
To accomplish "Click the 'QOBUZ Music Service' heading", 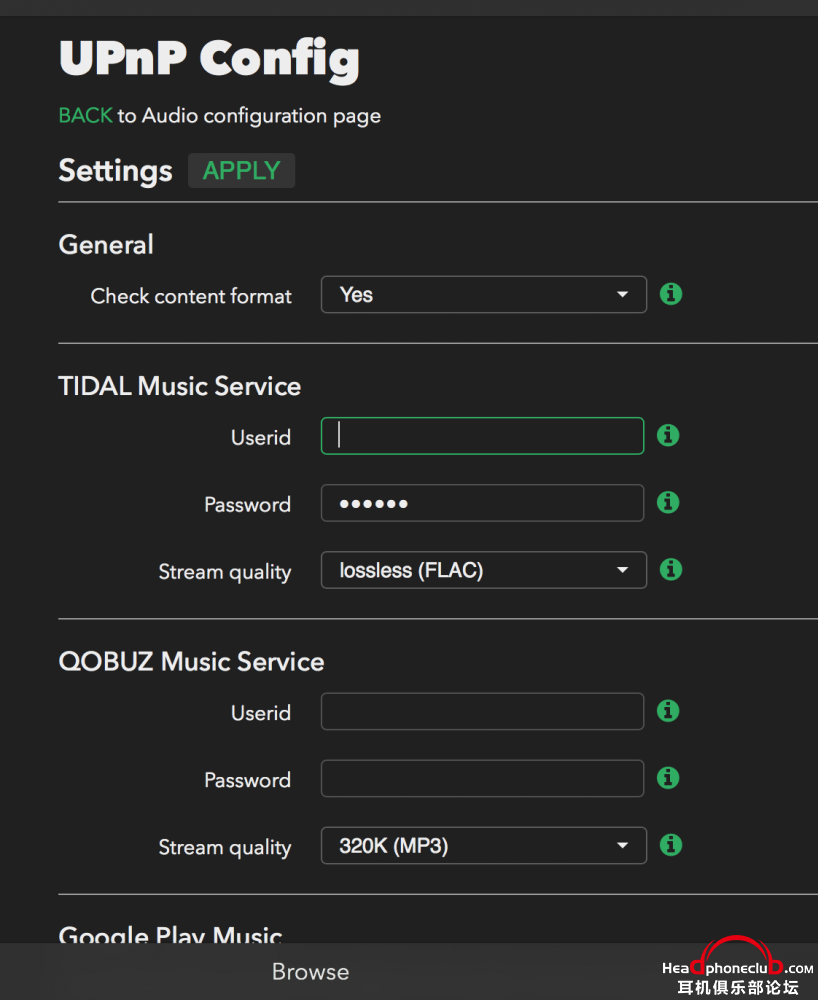I will [x=191, y=661].
